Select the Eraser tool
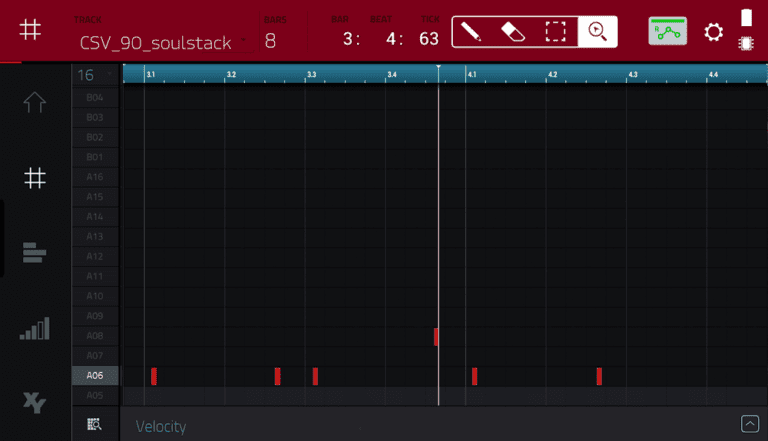The width and height of the screenshot is (768, 441). pyautogui.click(x=512, y=31)
